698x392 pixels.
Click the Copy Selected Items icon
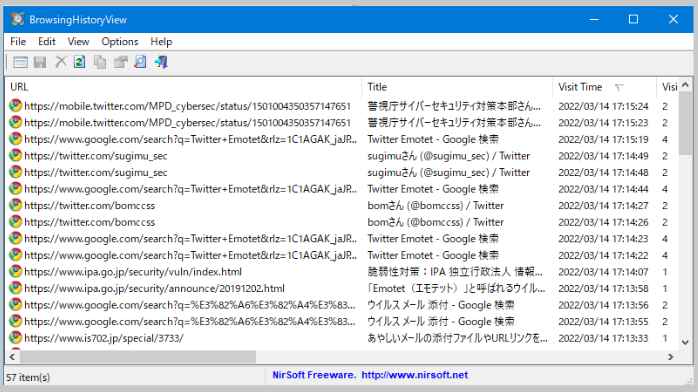pyautogui.click(x=100, y=62)
